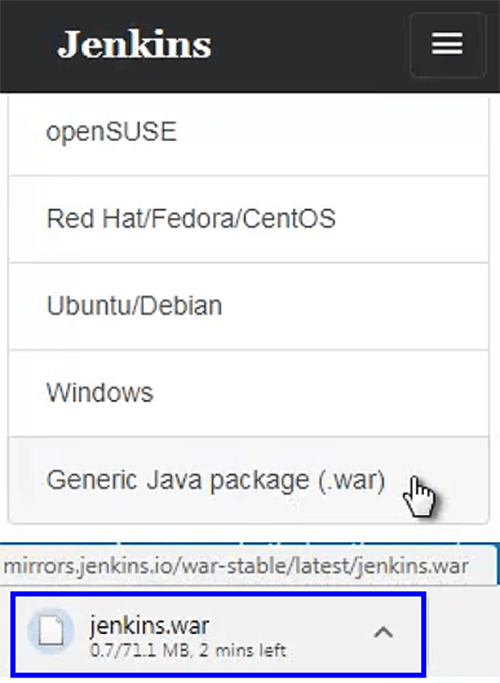Select the Ubuntu/Debian package option
500x683 pixels.
(x=134, y=305)
